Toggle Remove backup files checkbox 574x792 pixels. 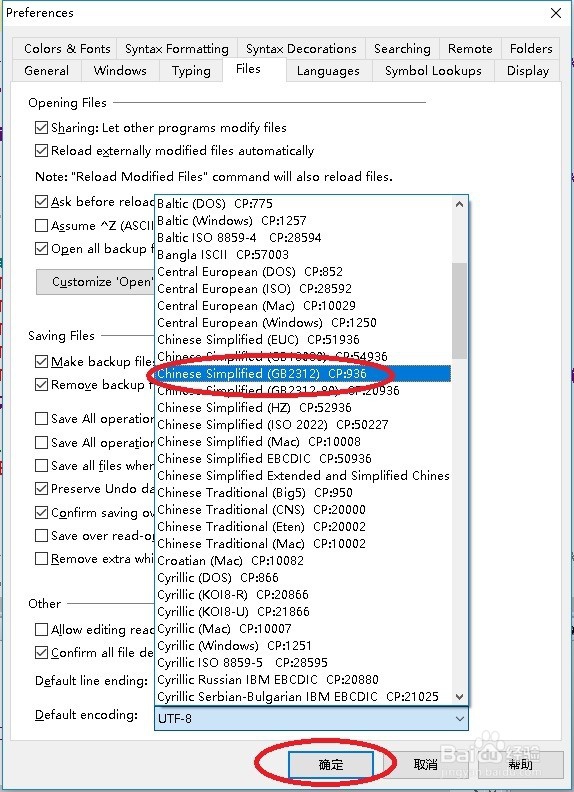41,385
